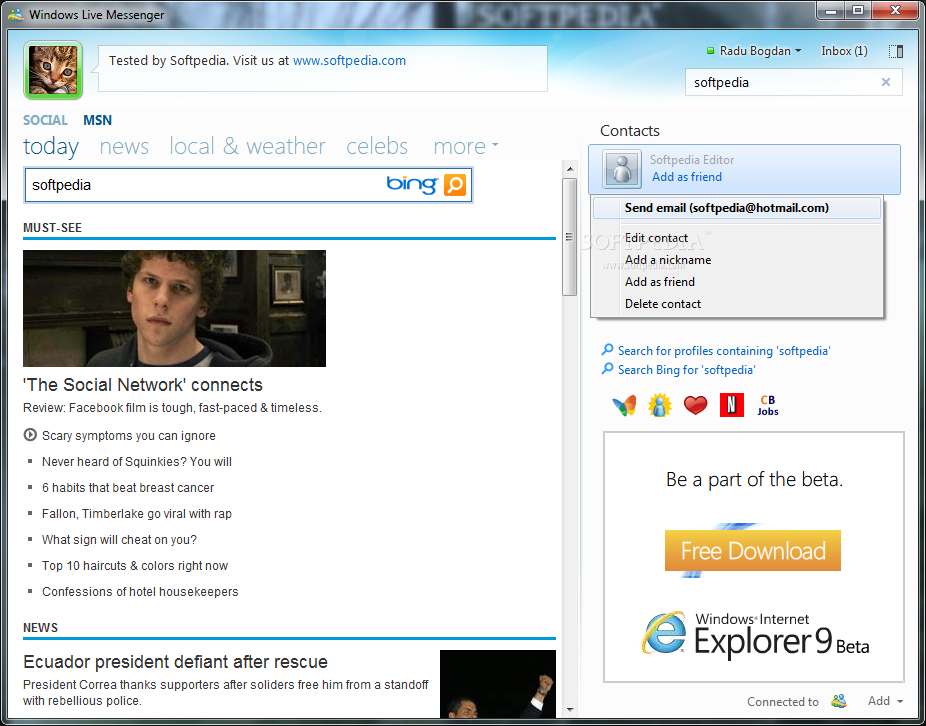Clear the contact search box with X
Screen dimensions: 926x726
[885, 82]
